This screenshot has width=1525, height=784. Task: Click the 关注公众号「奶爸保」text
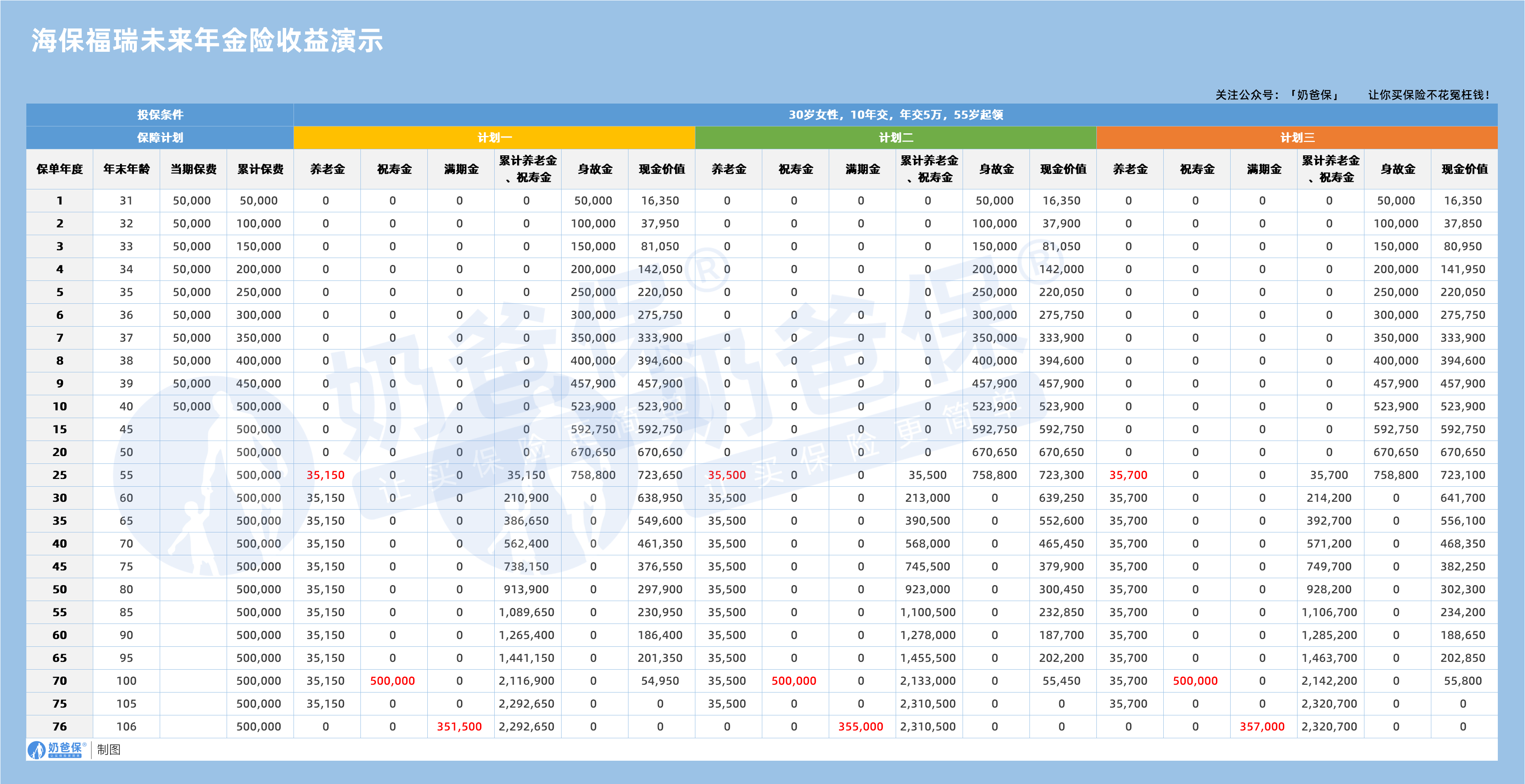point(1278,95)
